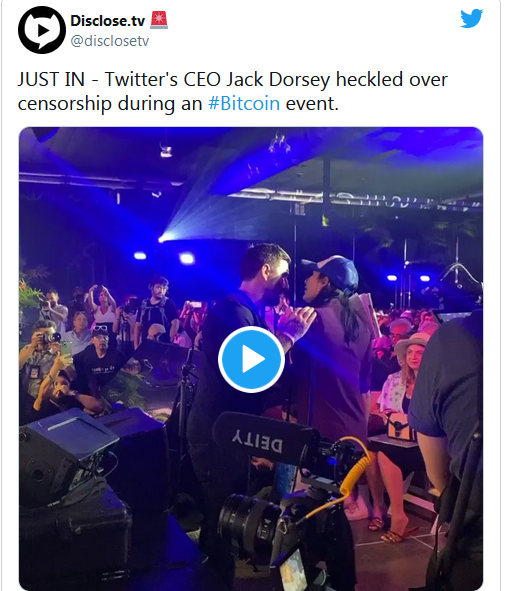The width and height of the screenshot is (505, 591).
Task: Click the red siren emoji beside Disclose.tv
Action: click(x=159, y=20)
